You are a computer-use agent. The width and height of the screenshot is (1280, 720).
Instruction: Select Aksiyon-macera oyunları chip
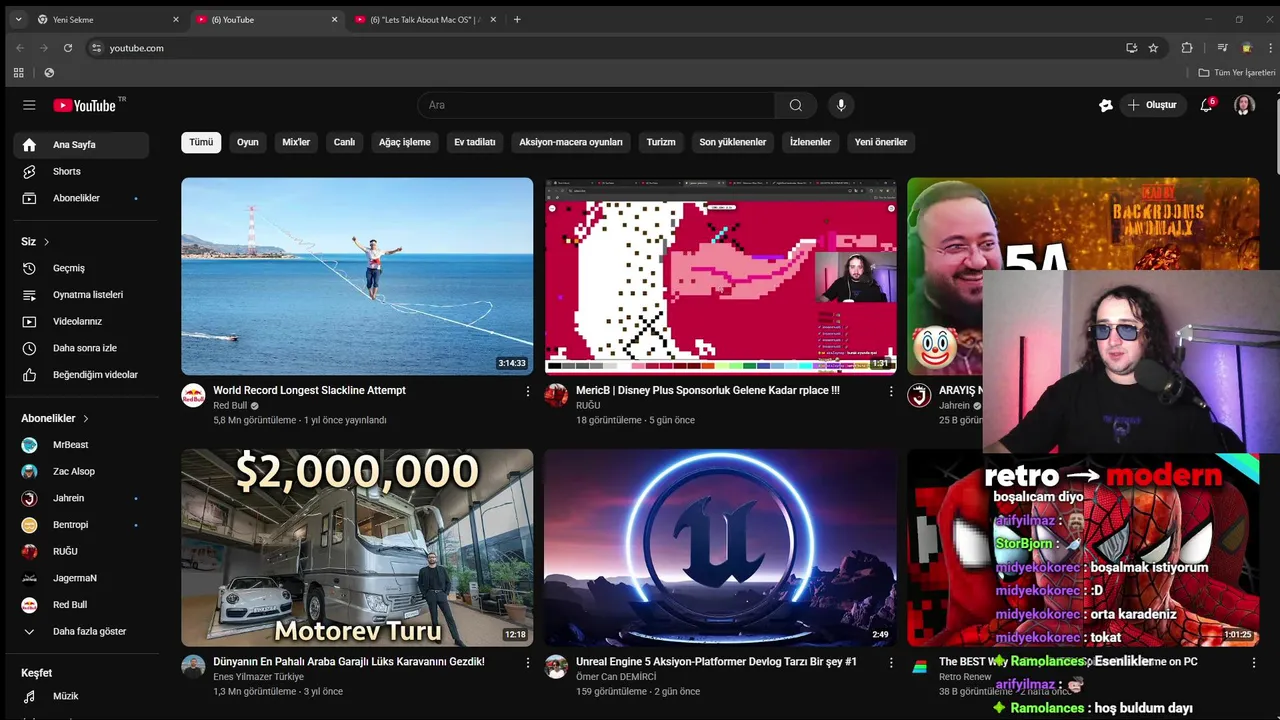click(x=571, y=142)
